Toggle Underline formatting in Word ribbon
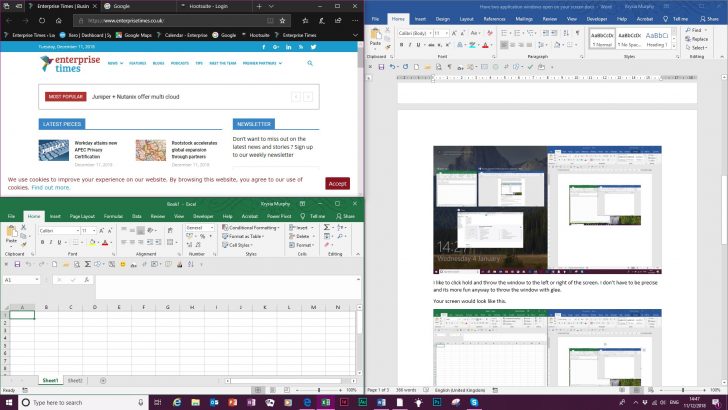Image resolution: width=728 pixels, height=410 pixels. click(417, 45)
